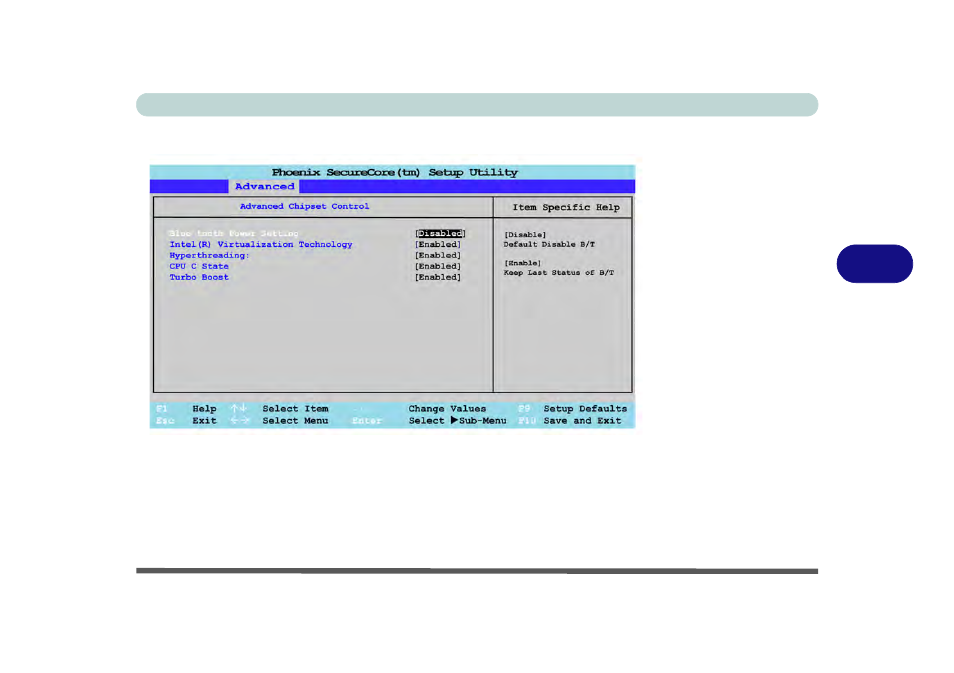954x673 pixels.
Task: Select the Advanced menu tab
Action: coord(264,187)
